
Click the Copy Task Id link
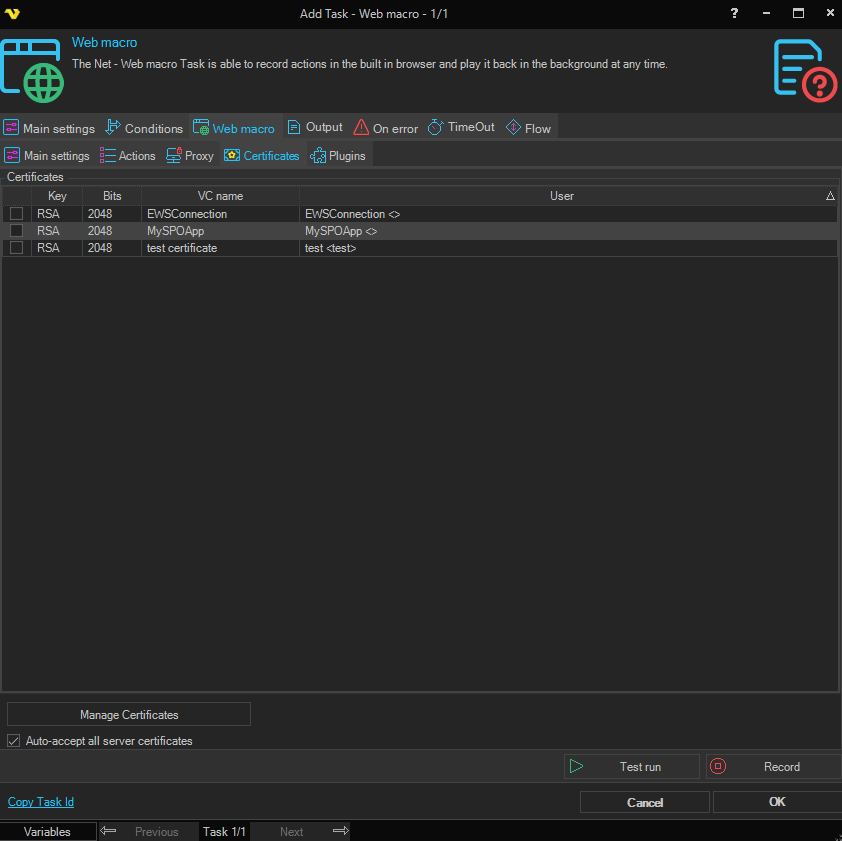pos(41,802)
